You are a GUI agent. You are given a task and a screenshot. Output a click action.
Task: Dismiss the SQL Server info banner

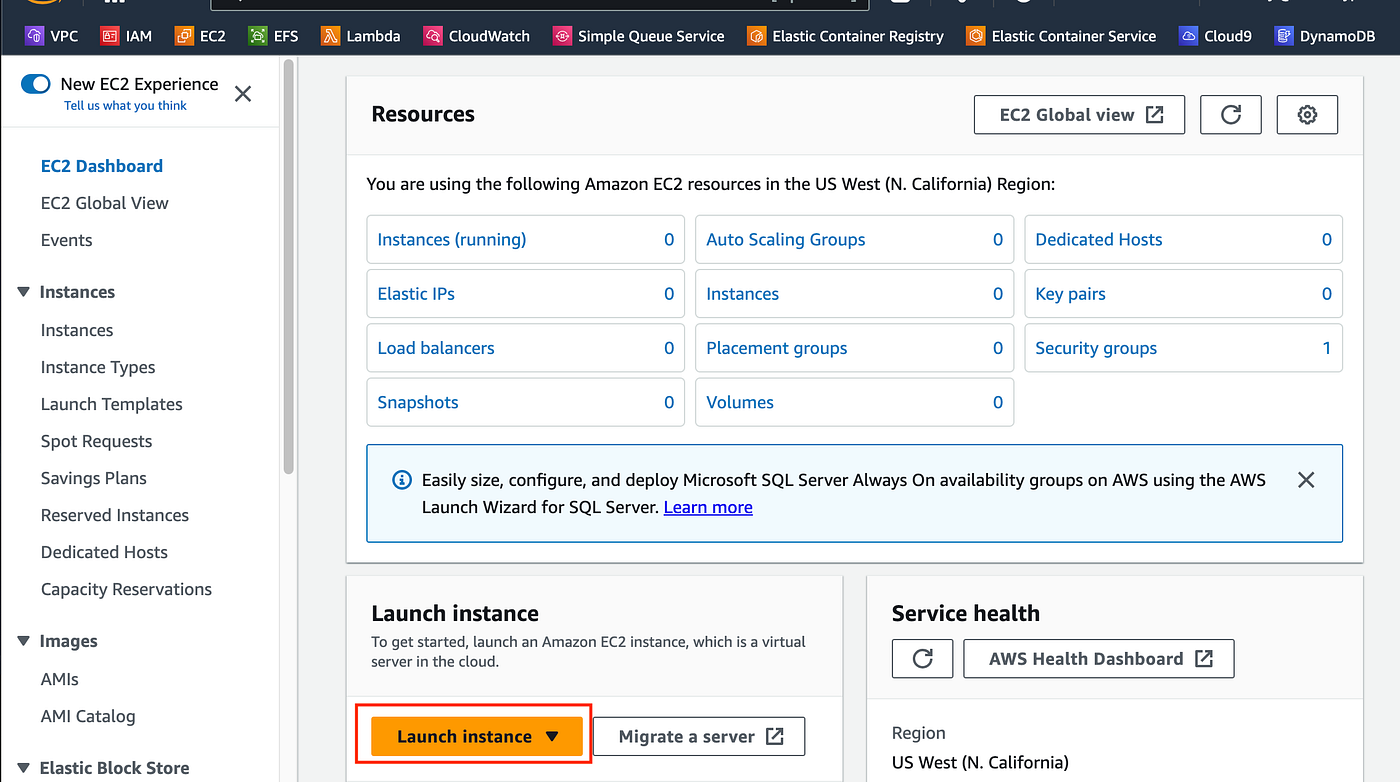(1306, 480)
